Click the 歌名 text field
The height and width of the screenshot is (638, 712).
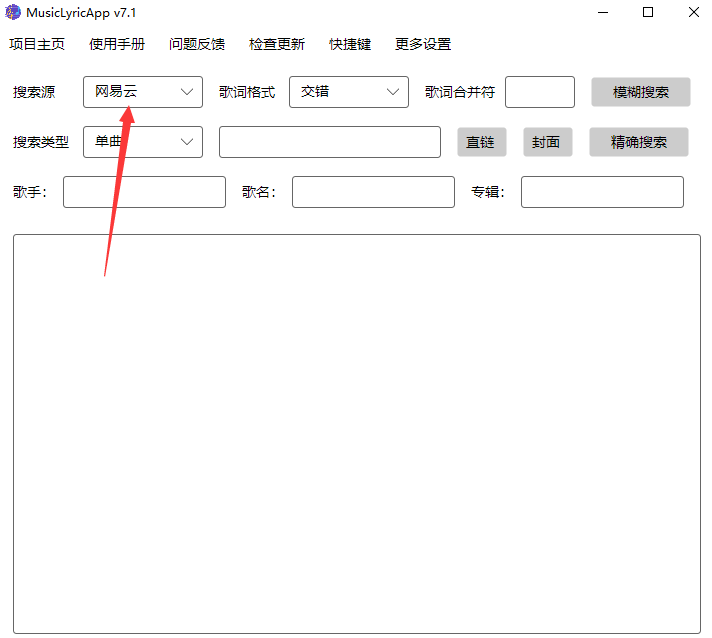373,192
